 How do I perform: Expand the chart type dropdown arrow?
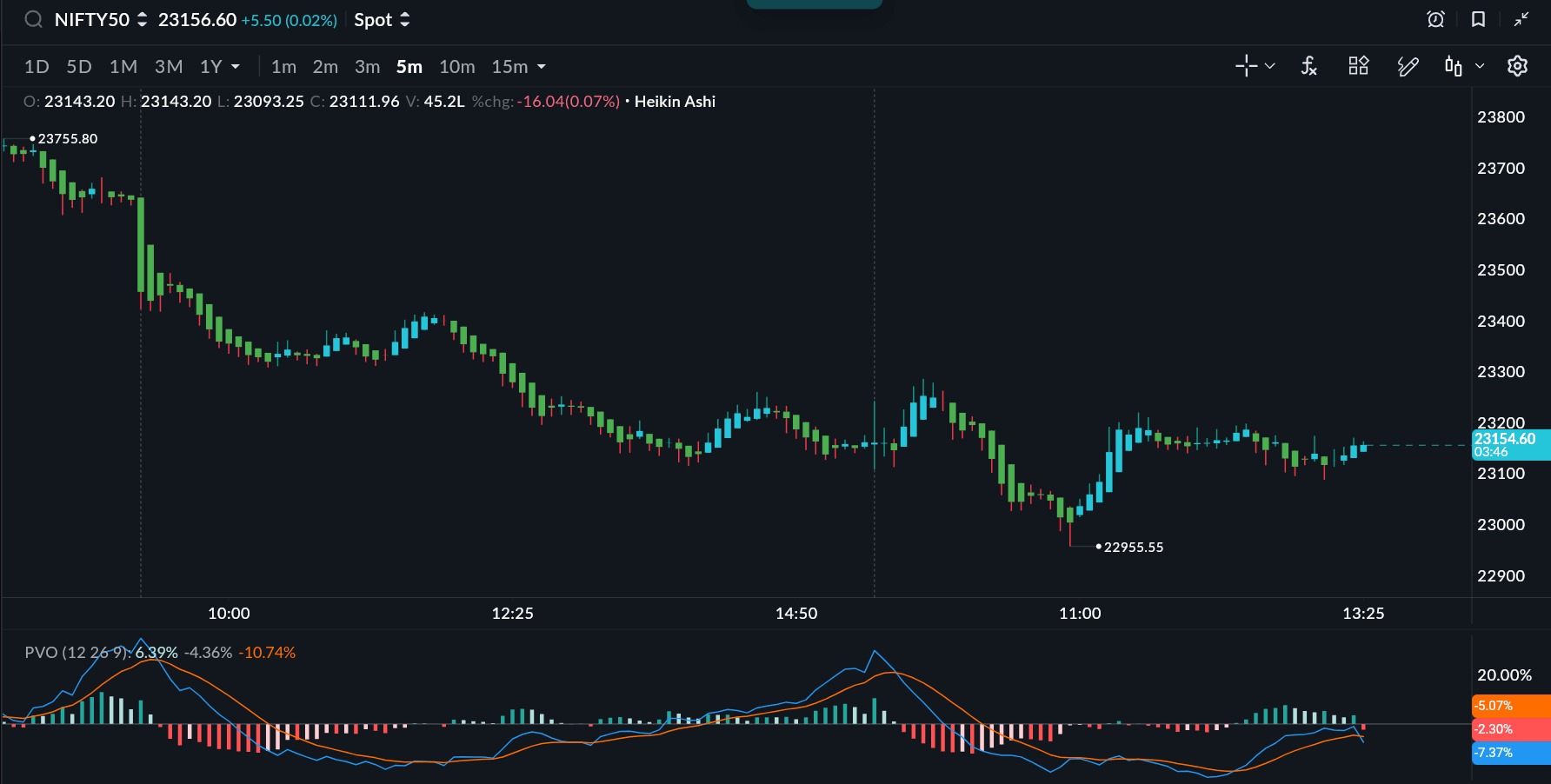(1480, 66)
